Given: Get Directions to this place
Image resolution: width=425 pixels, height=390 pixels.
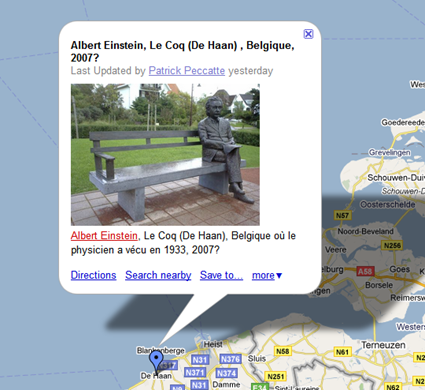Looking at the screenshot, I should (93, 275).
